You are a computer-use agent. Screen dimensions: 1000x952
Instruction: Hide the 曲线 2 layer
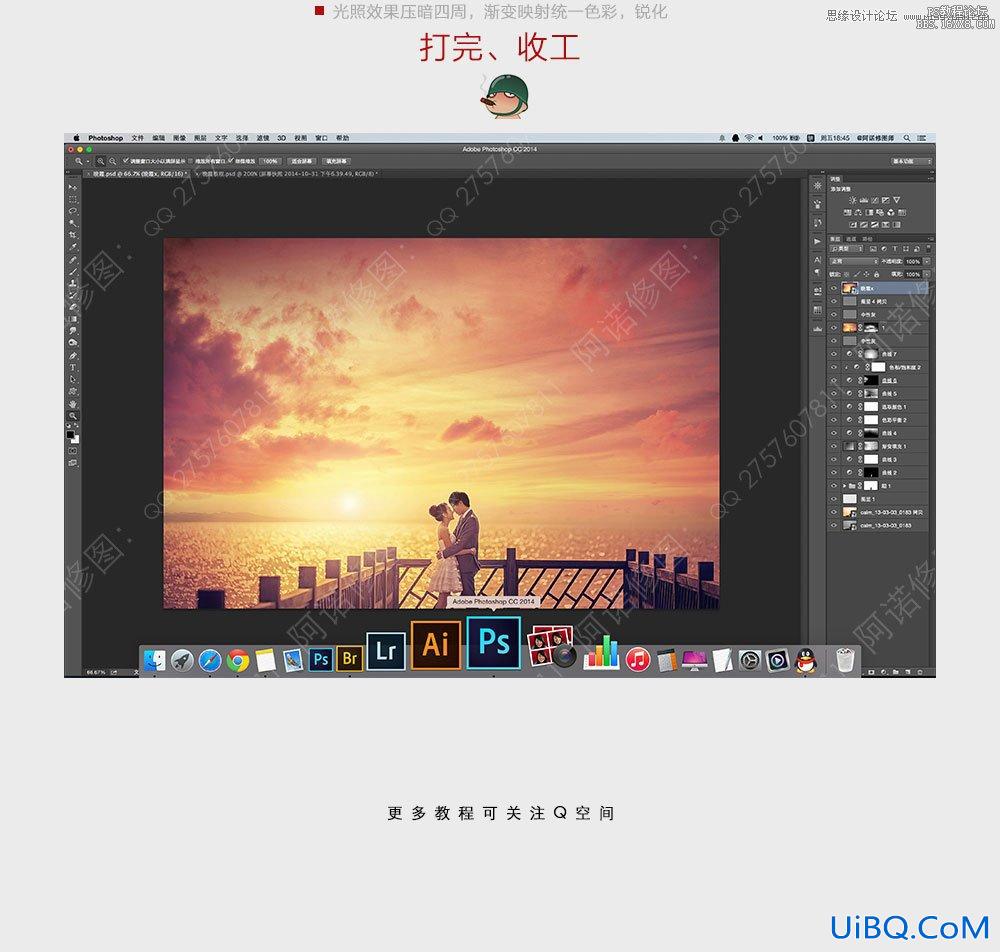tap(834, 472)
